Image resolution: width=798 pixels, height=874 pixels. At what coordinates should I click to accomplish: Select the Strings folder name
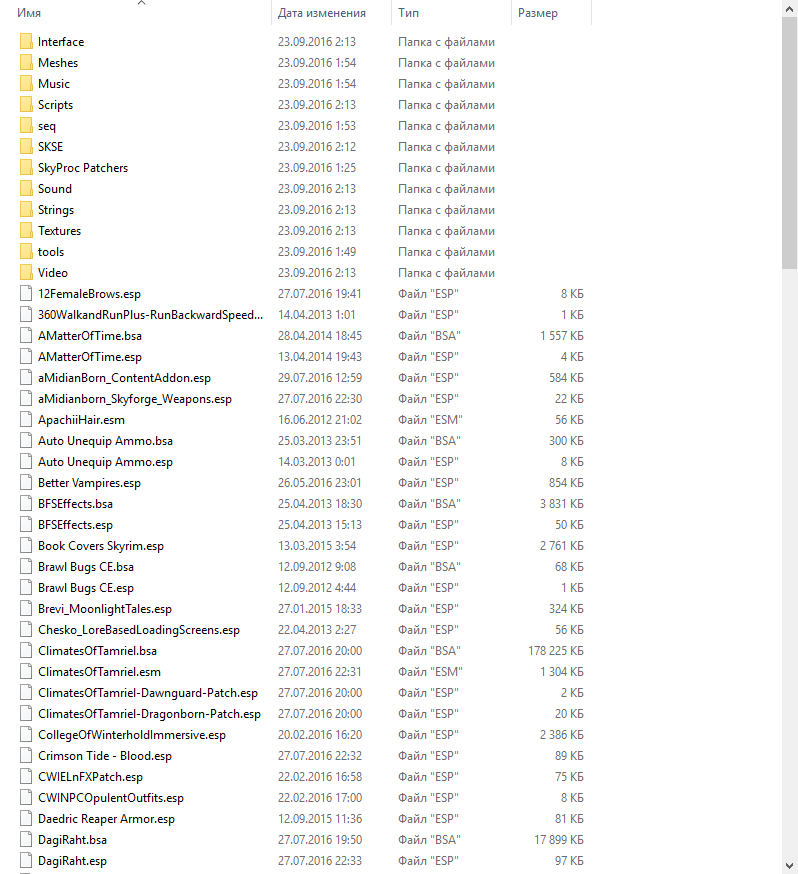(x=56, y=210)
